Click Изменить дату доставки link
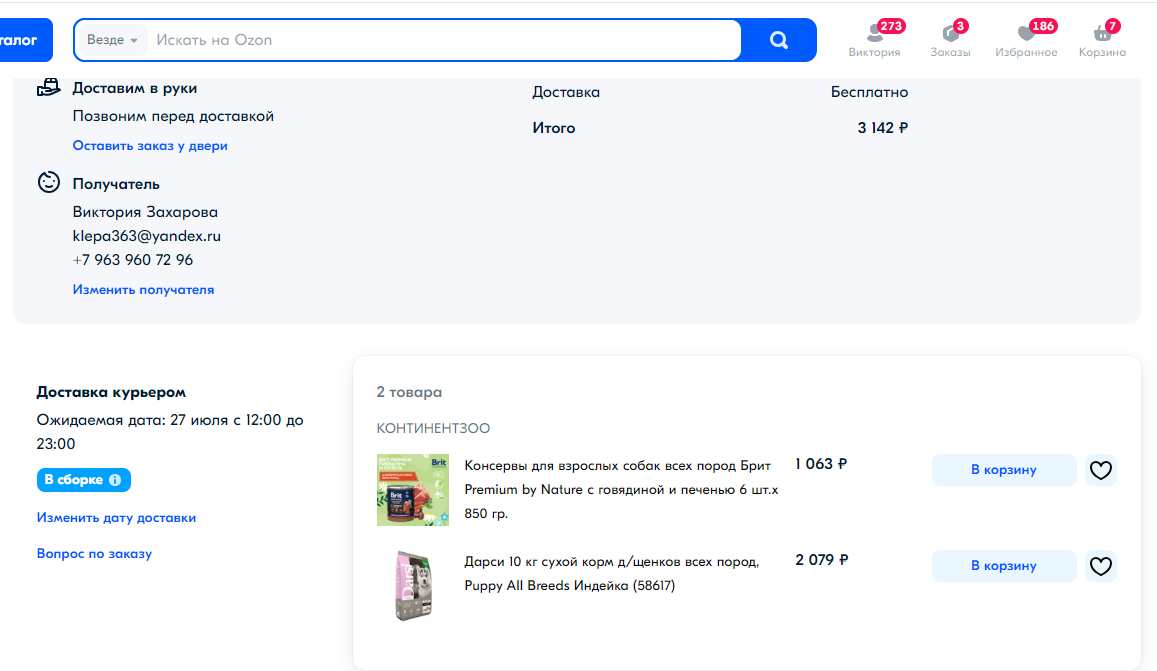Viewport: 1157px width, 671px height. pos(117,517)
